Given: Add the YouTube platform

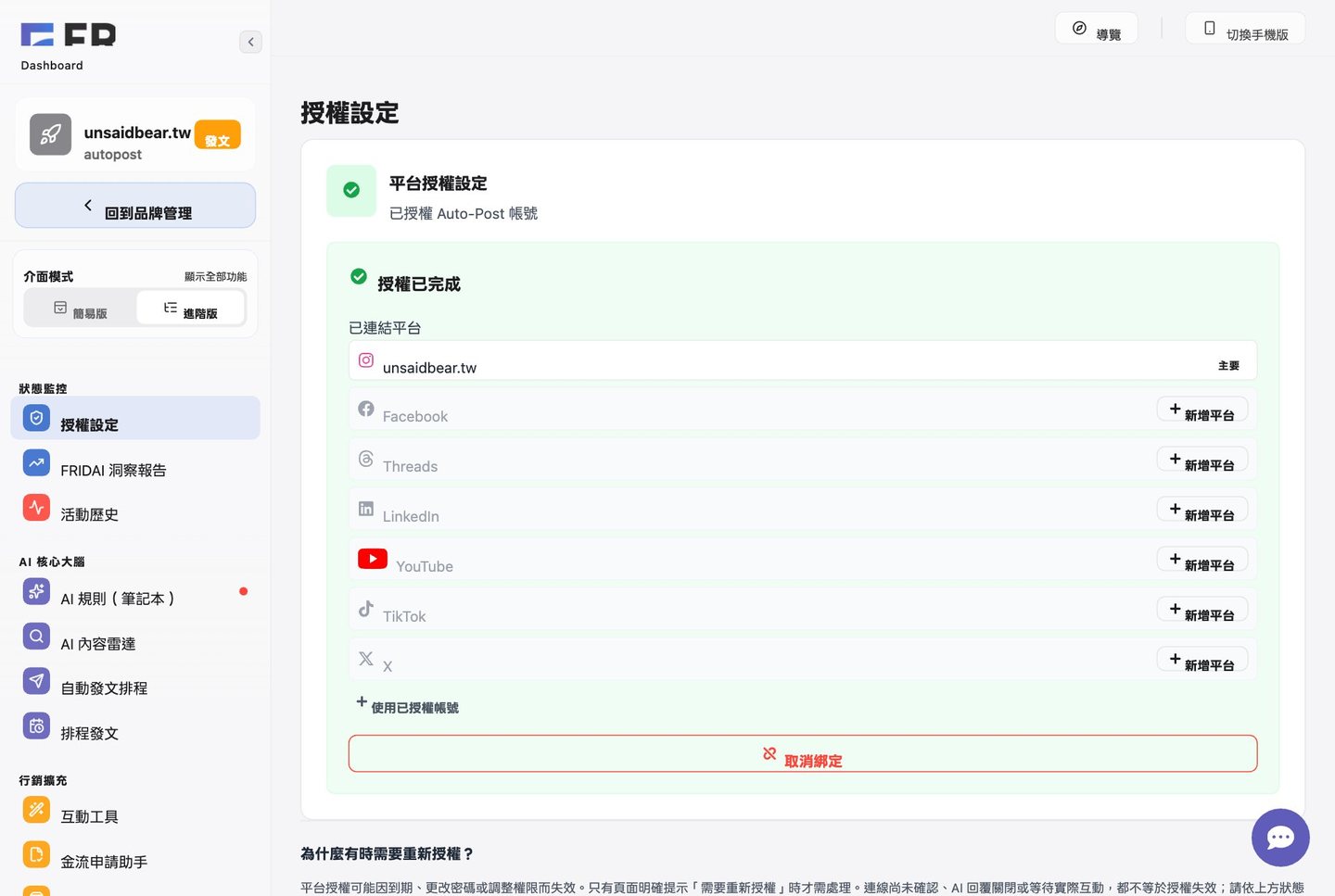Looking at the screenshot, I should tap(1202, 560).
